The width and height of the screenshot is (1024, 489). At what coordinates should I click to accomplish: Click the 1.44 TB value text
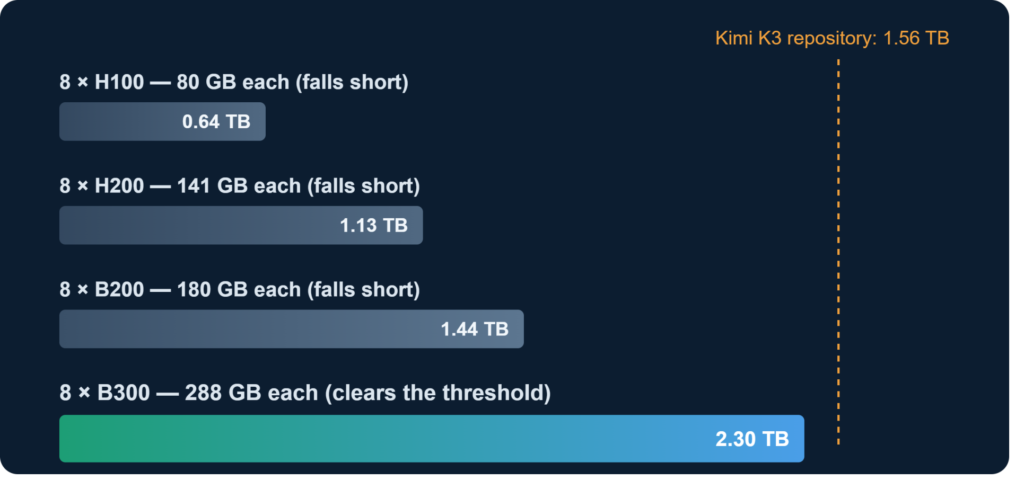[x=475, y=329]
